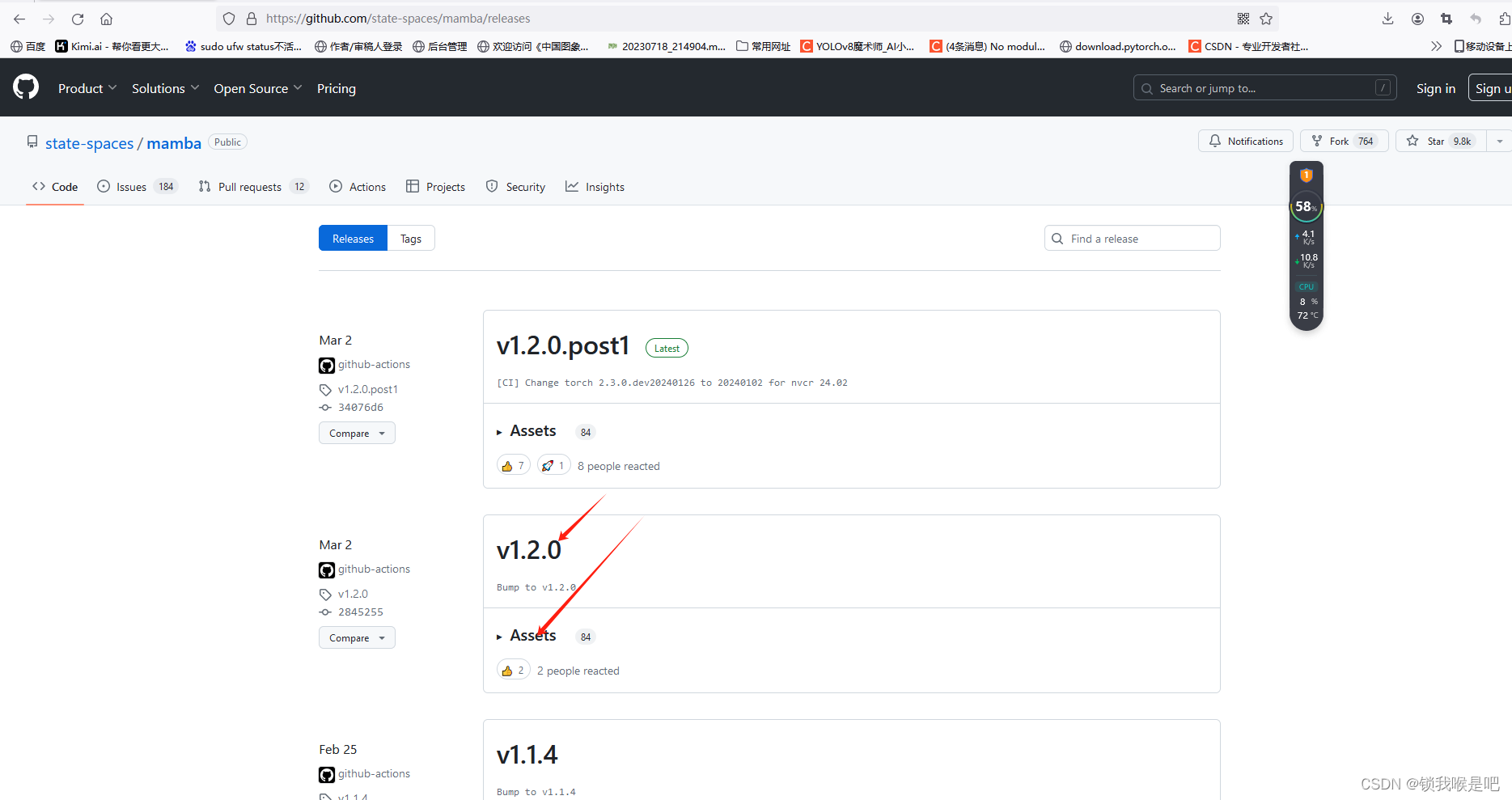Open the mamba repository link
Viewport: 1512px width, 800px height.
click(174, 143)
